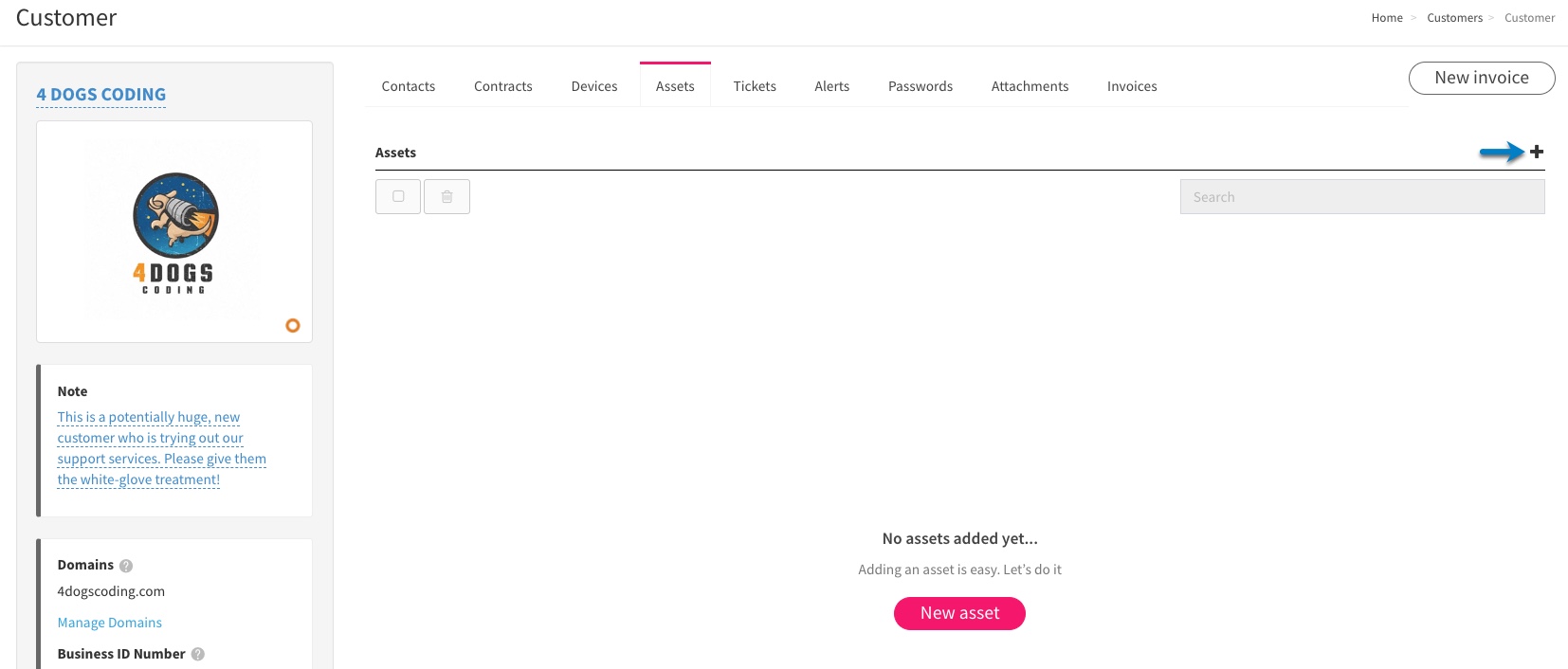This screenshot has width=1568, height=669.
Task: Click the Note heading
Action: [x=72, y=391]
